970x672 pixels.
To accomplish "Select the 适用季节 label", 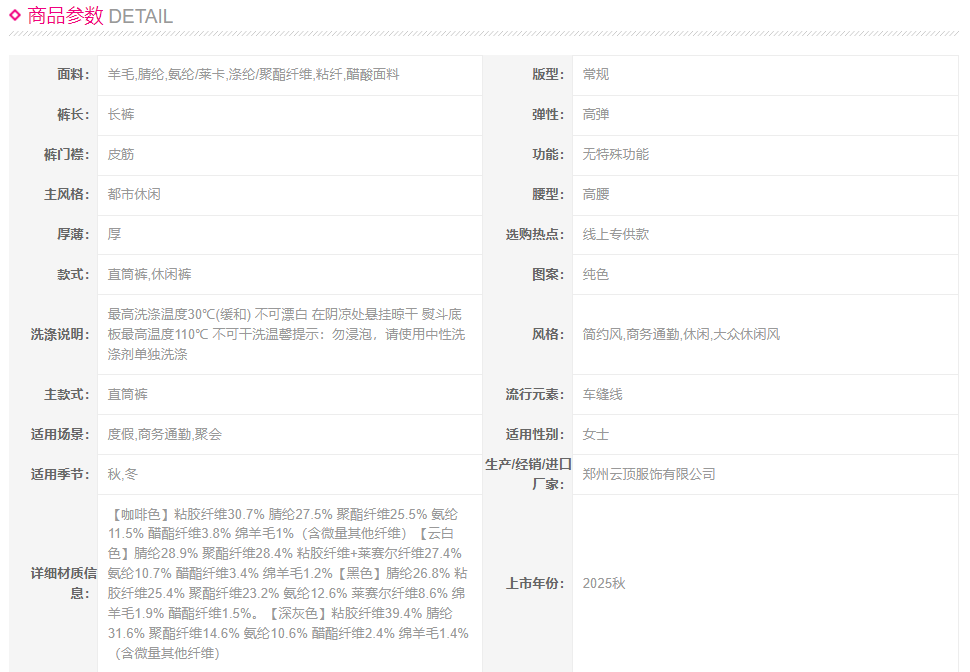I will (60, 475).
